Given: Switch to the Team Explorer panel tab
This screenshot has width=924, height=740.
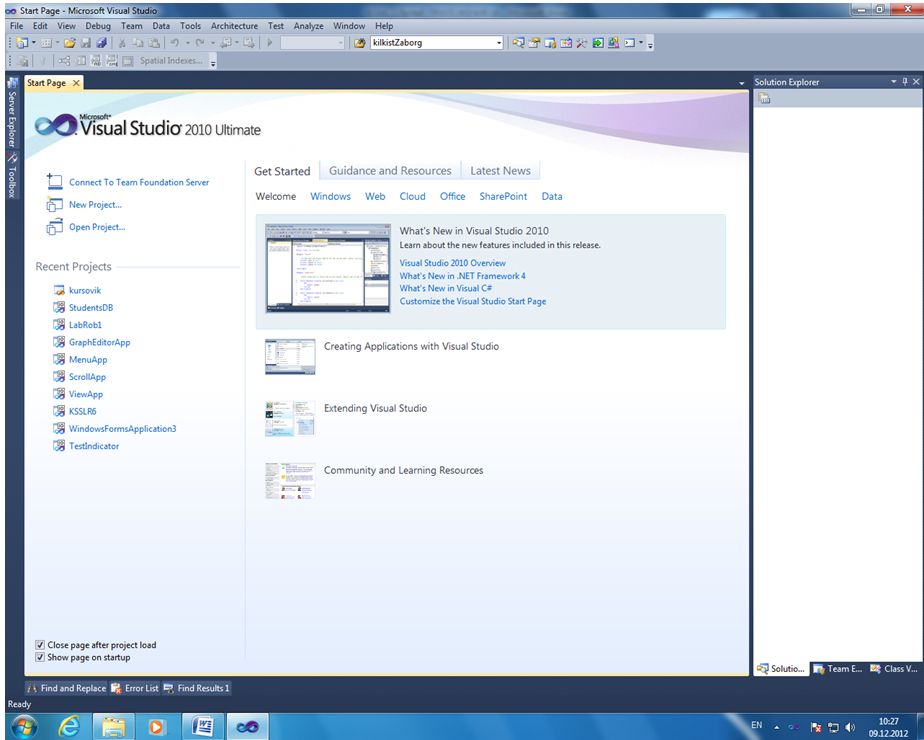Looking at the screenshot, I should click(x=838, y=669).
